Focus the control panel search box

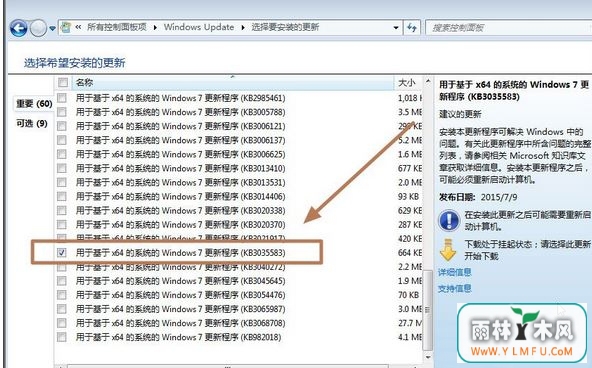pyautogui.click(x=508, y=28)
